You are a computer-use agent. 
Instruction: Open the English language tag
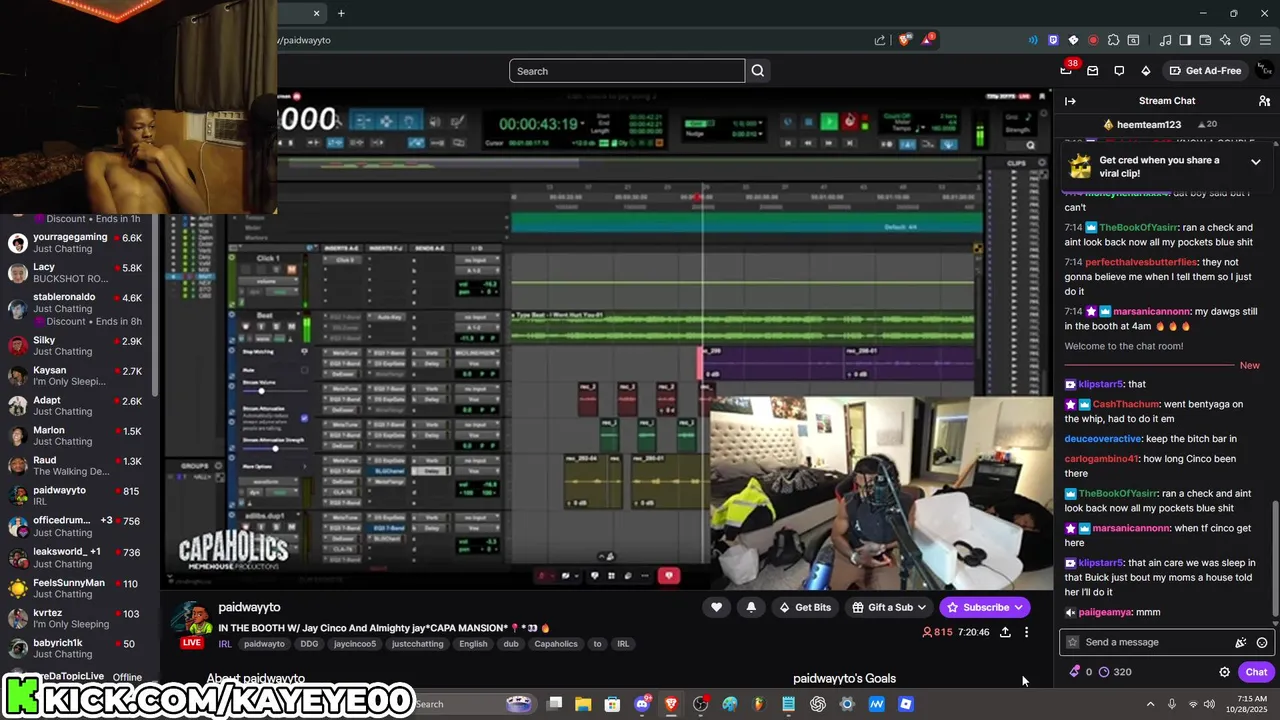tap(473, 644)
